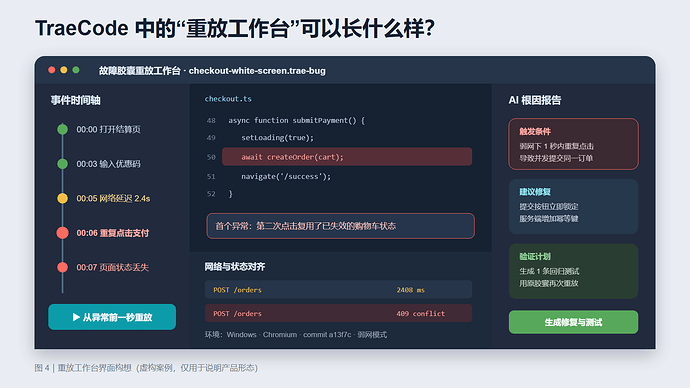The height and width of the screenshot is (388, 690).
Task: Click the 环境 Windows Chromium commit info line
Action: point(296,335)
